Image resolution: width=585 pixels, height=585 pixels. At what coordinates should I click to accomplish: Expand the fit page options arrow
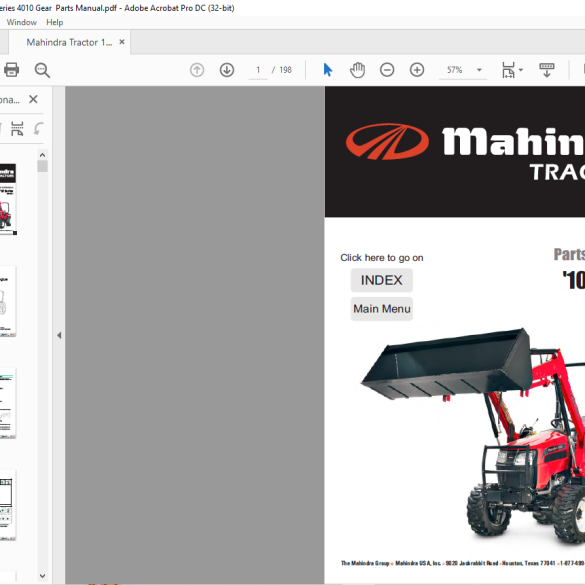(521, 70)
